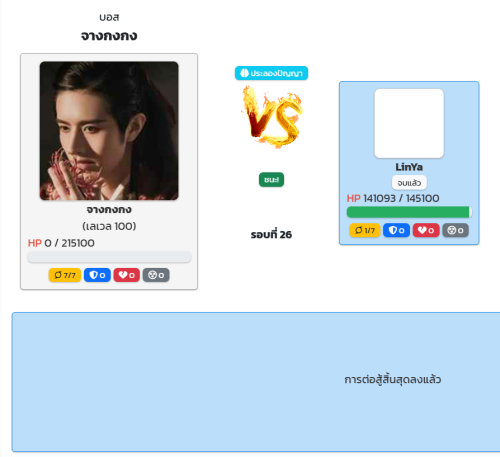Click LinYa's red broken-heart badge
This screenshot has width=500, height=457.
tap(426, 230)
